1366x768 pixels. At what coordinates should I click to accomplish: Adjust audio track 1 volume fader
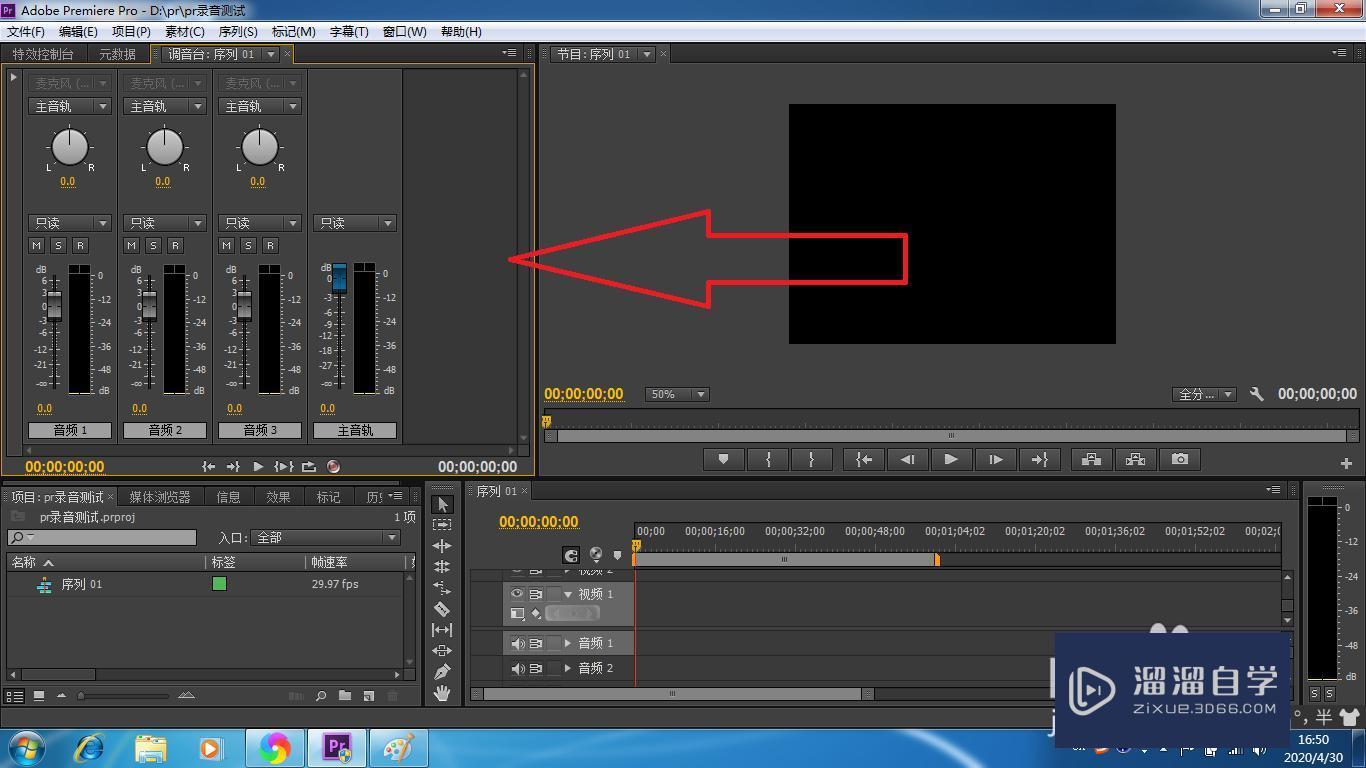pos(54,304)
